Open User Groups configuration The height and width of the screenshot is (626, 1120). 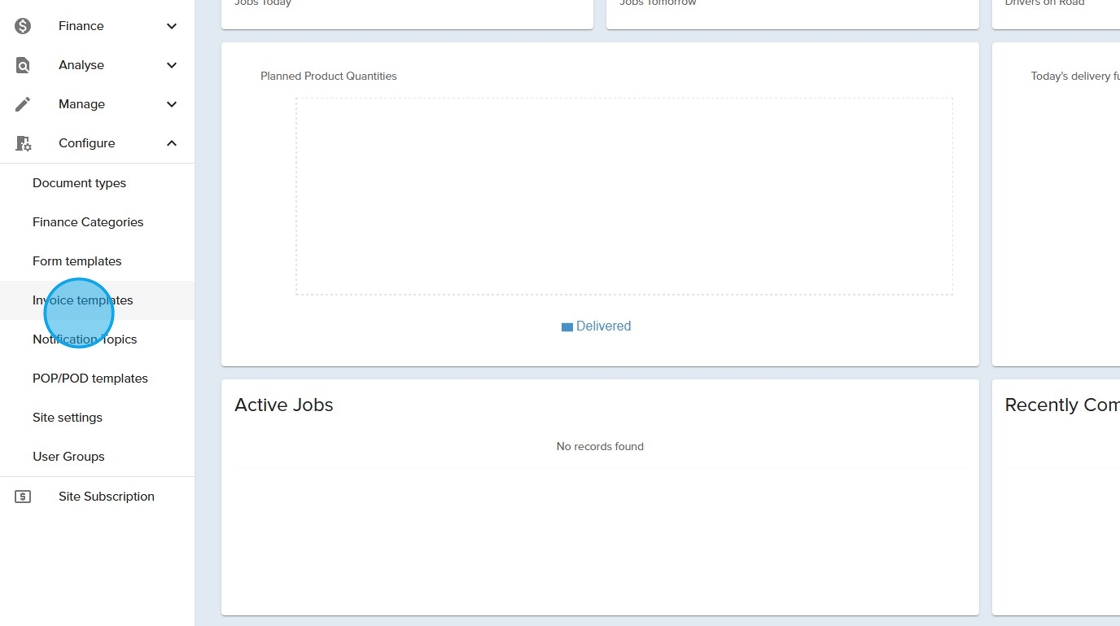coord(68,456)
